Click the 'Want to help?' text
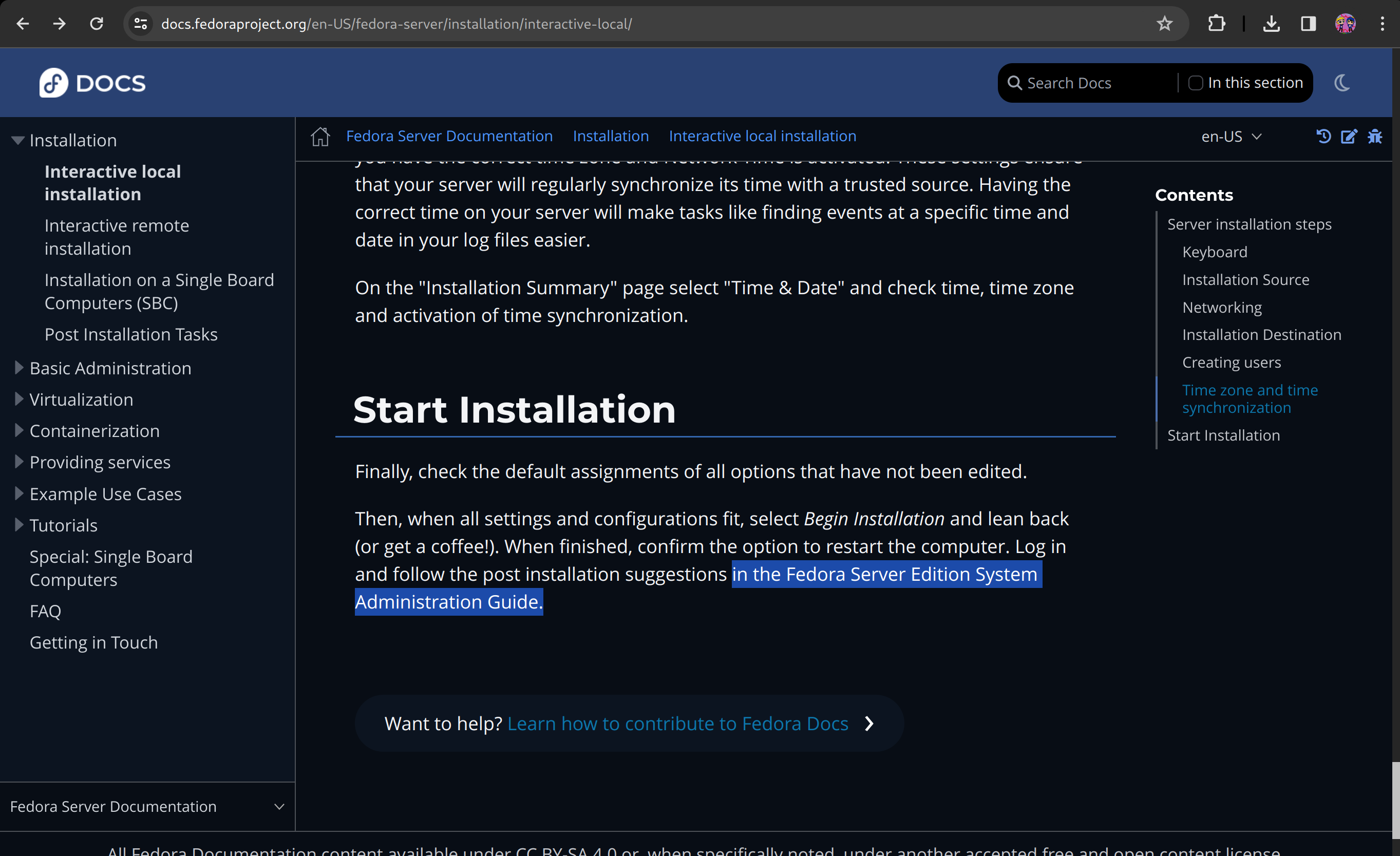 443,724
